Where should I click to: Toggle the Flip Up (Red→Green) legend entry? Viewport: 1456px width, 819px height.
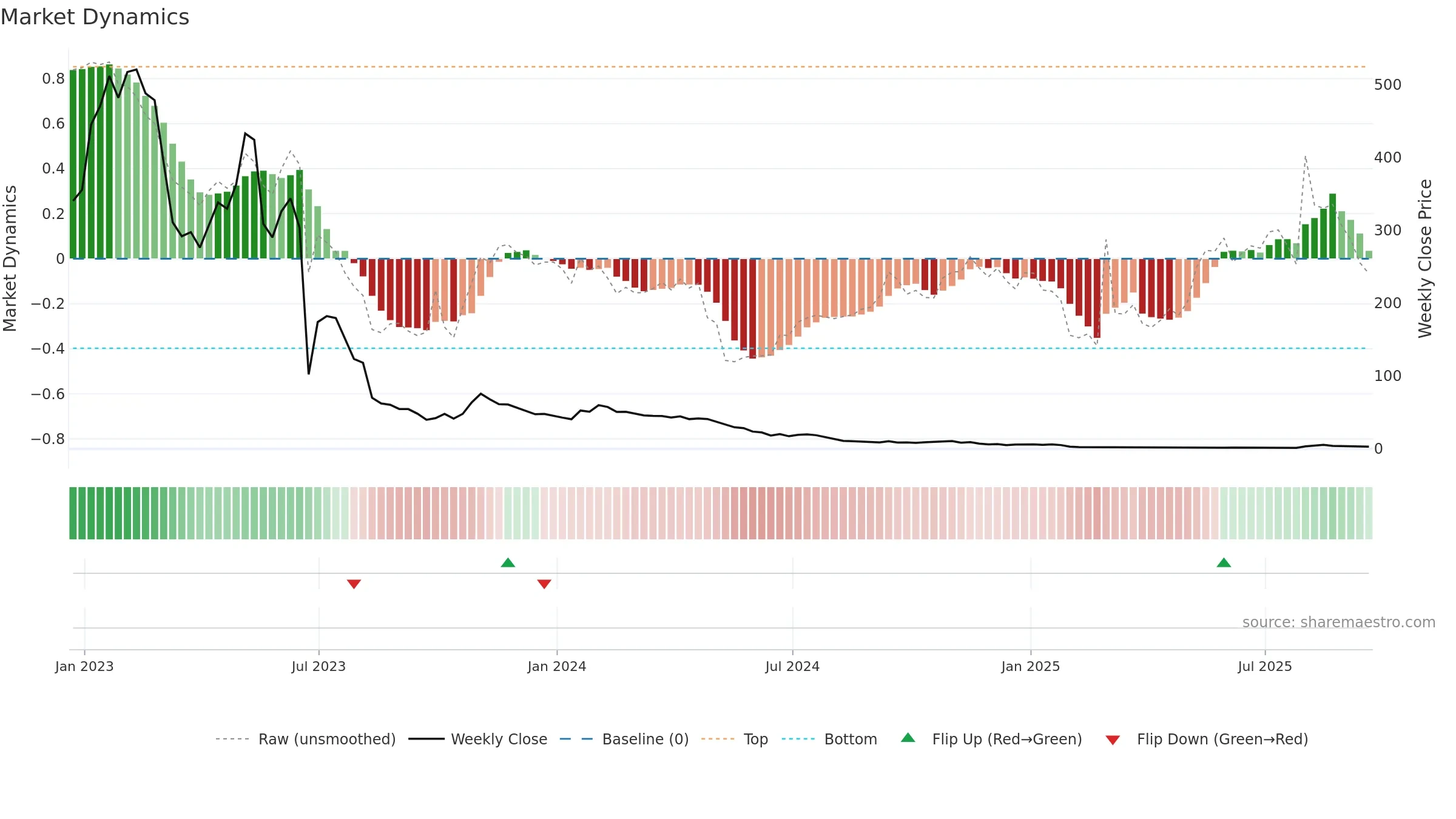991,739
